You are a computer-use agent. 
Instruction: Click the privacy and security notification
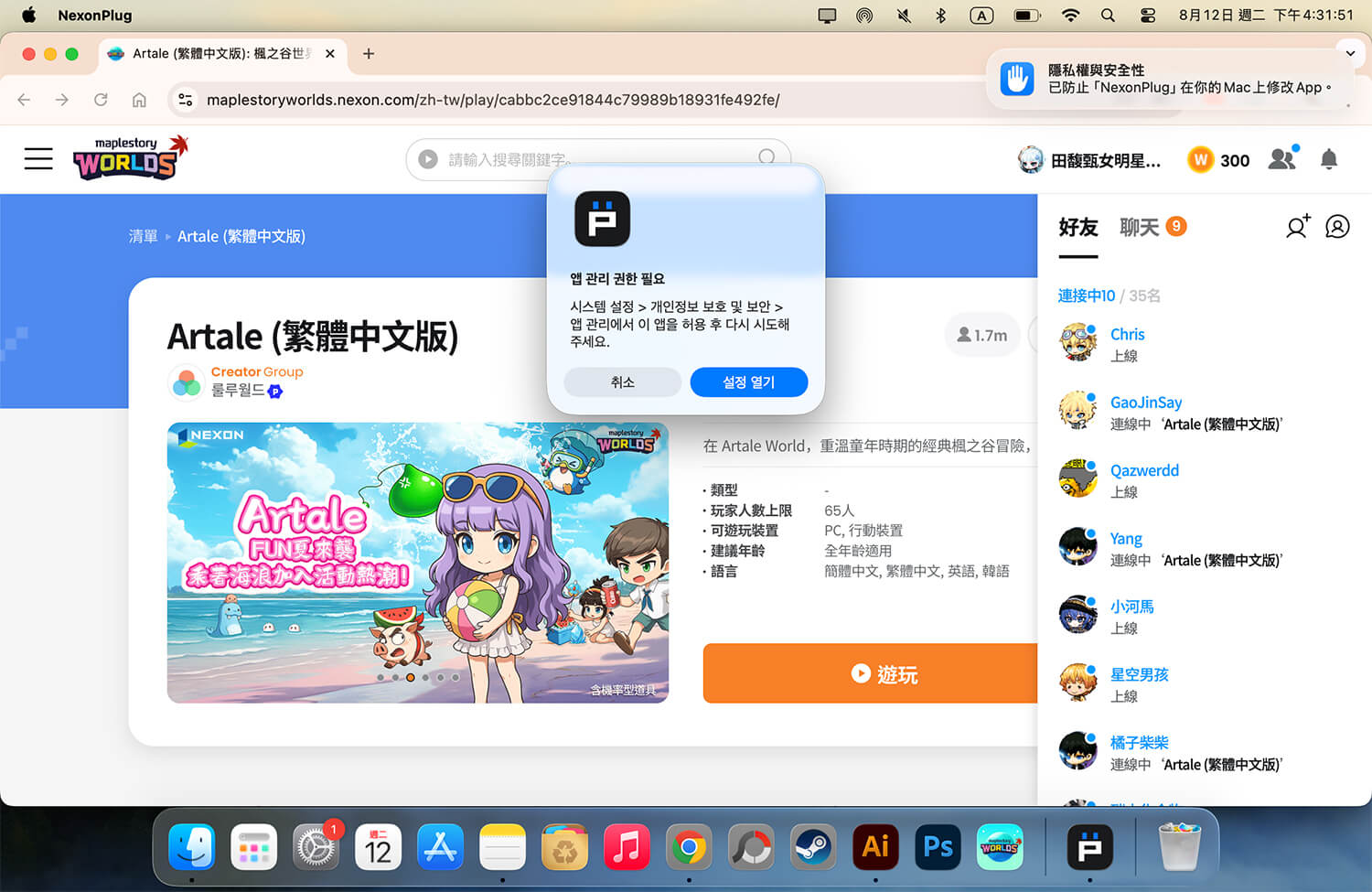(x=1170, y=79)
